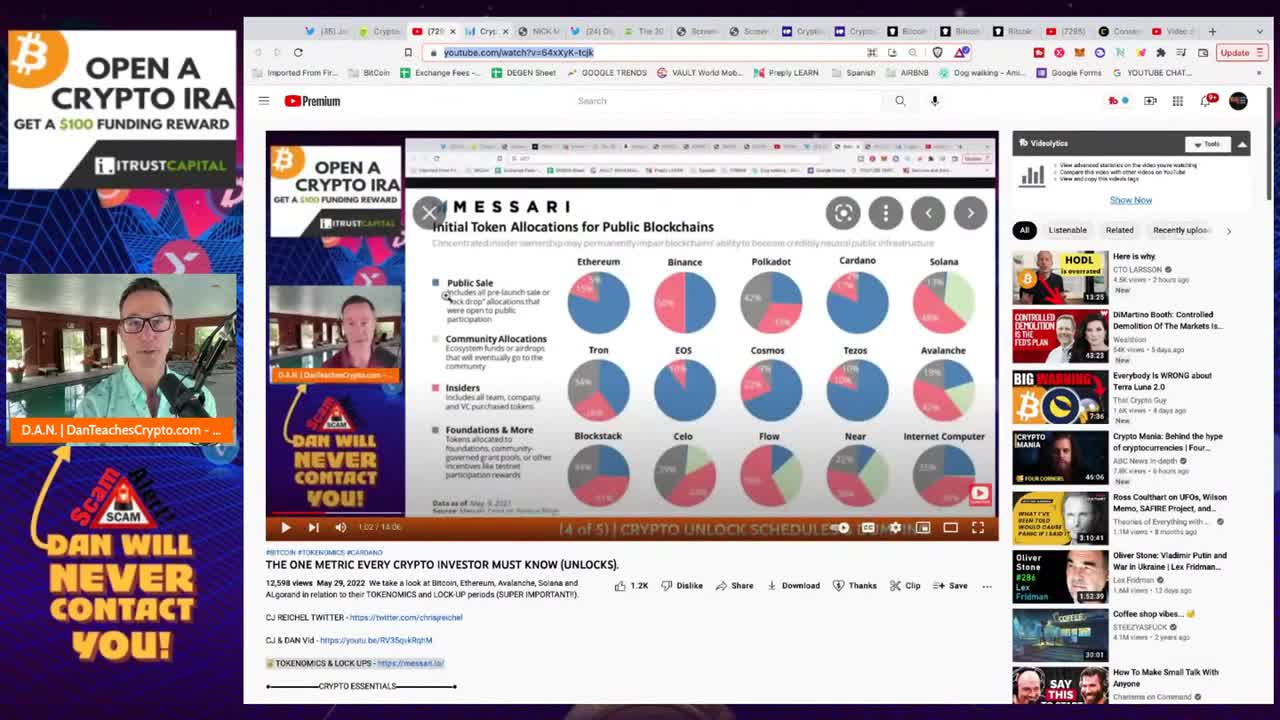Share the video
The image size is (1280, 720).
click(734, 586)
